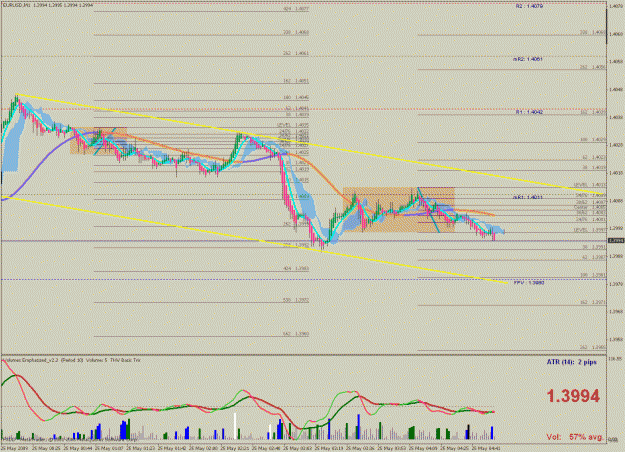Click the mR1: 1.4011 pivot label
Screen dimensions: 625x452
[528, 197]
